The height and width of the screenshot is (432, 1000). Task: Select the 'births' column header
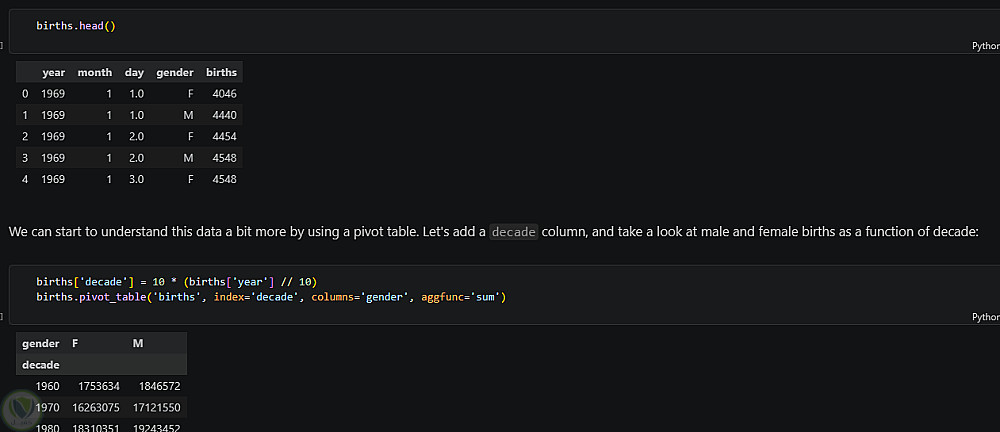pyautogui.click(x=221, y=72)
